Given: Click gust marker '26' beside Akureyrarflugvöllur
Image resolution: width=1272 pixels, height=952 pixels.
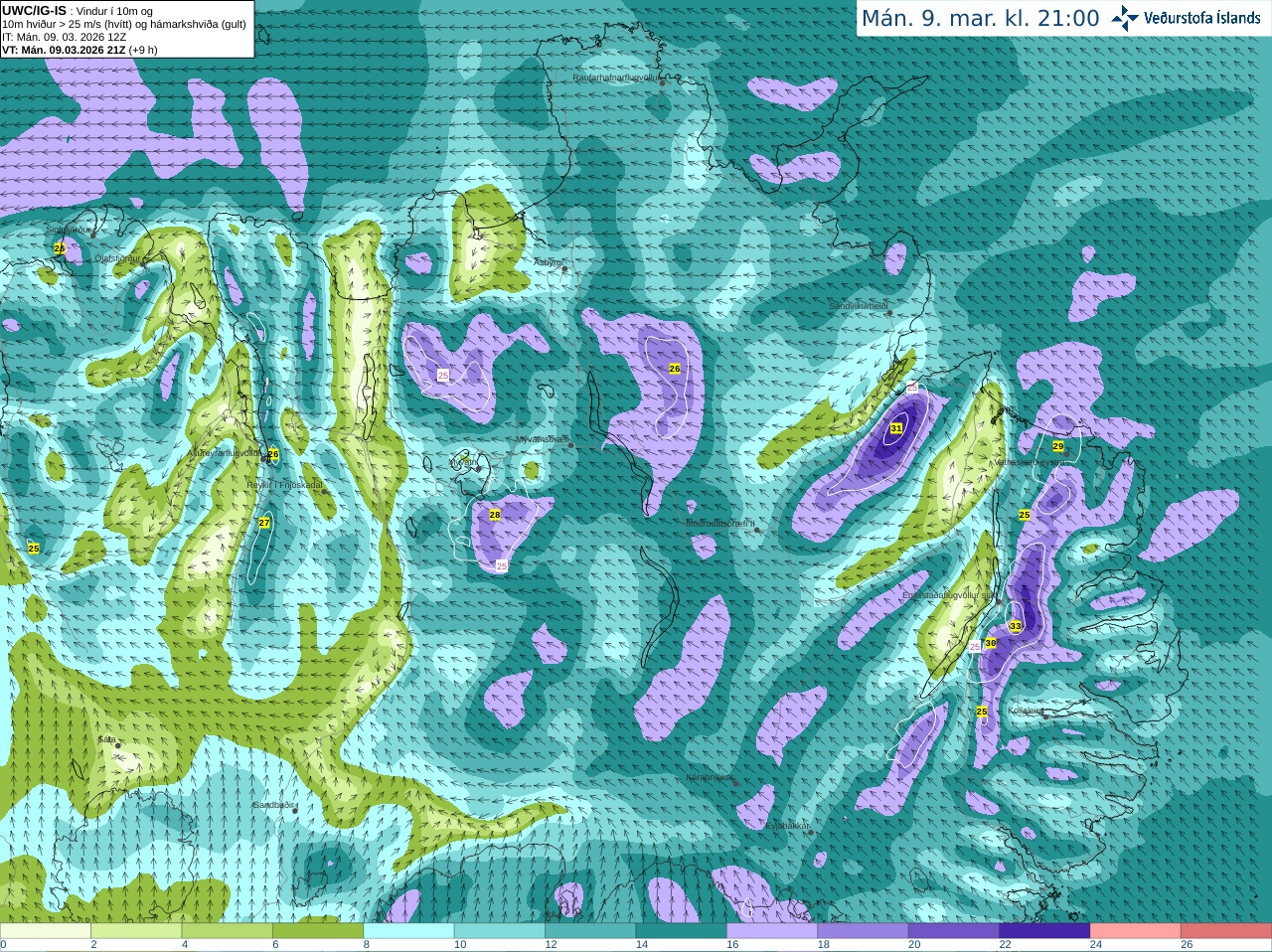Looking at the screenshot, I should coord(273,454).
